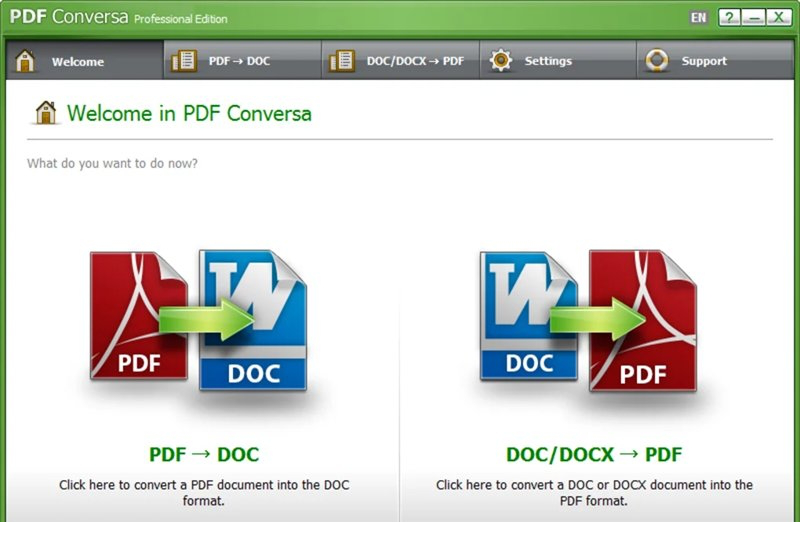800x542 pixels.
Task: Click the 'PDF Conversa' title text
Action: click(x=69, y=17)
